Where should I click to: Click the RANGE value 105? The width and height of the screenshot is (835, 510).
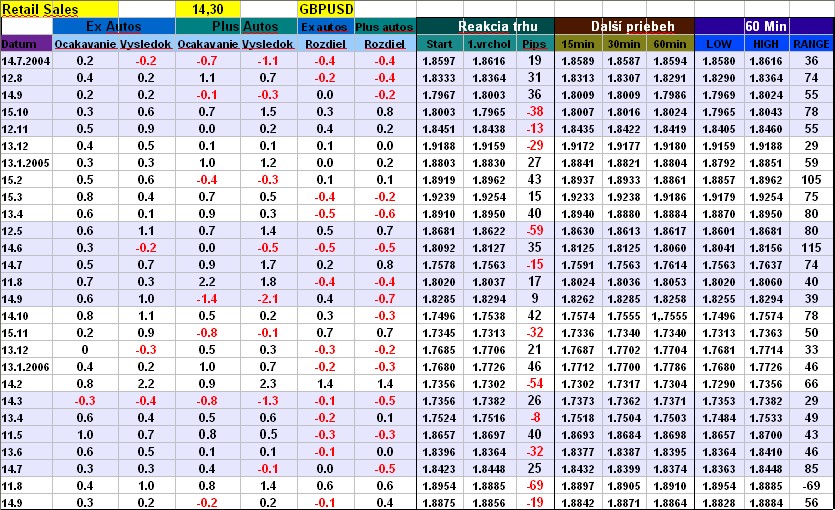(812, 180)
